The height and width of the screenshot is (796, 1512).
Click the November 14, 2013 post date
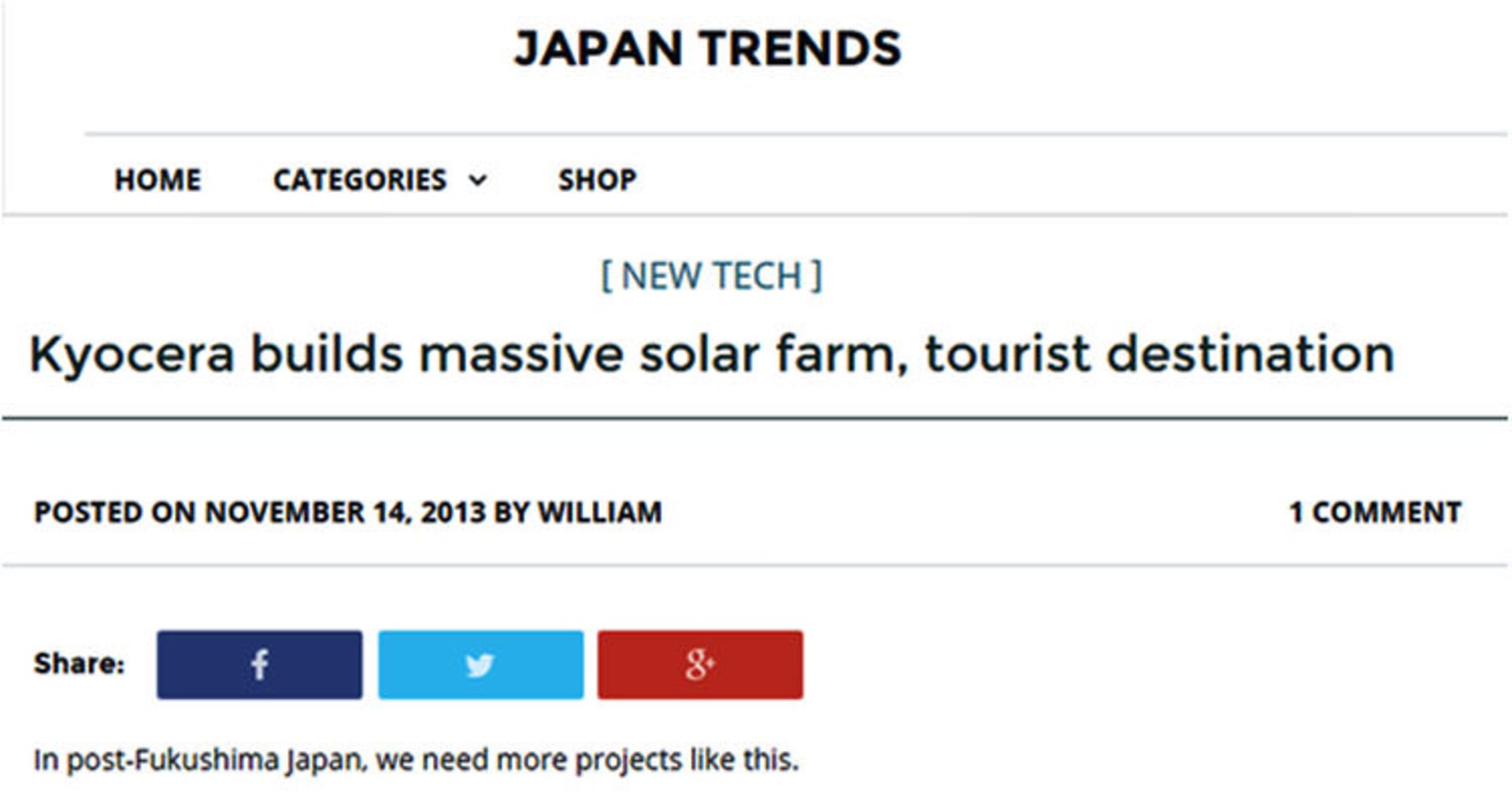[345, 513]
